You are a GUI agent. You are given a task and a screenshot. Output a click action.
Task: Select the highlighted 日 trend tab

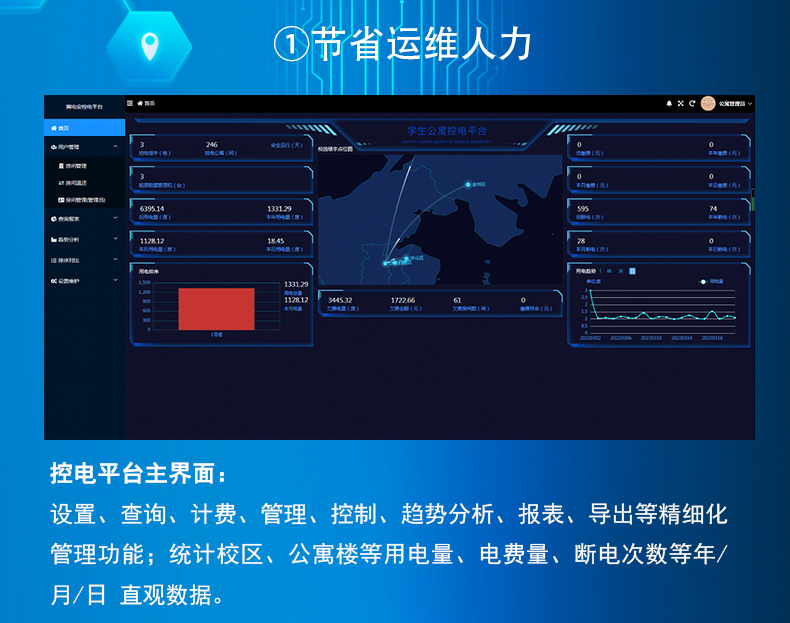tap(632, 271)
